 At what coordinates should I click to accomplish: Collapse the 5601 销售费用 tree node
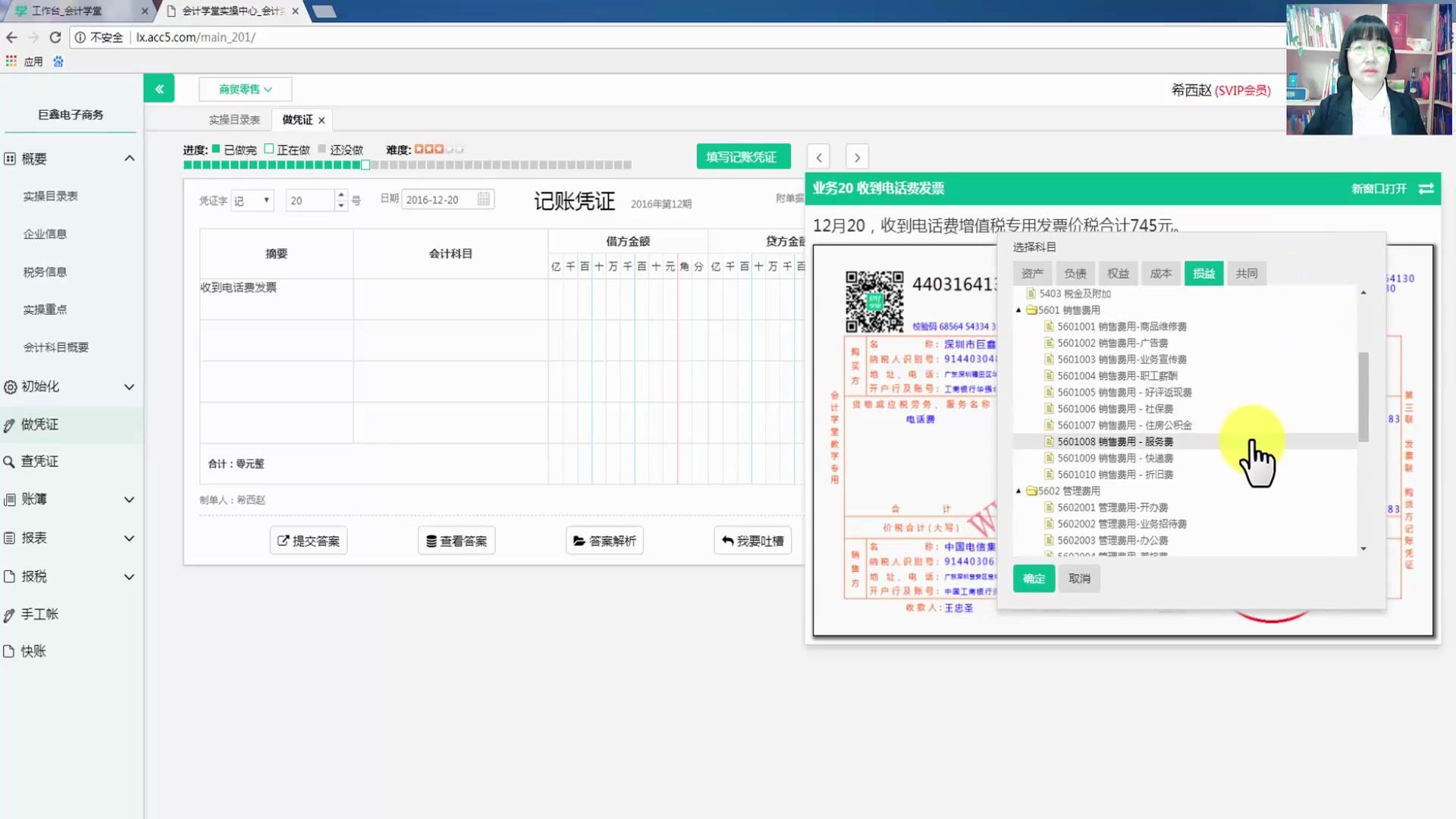tap(1018, 309)
